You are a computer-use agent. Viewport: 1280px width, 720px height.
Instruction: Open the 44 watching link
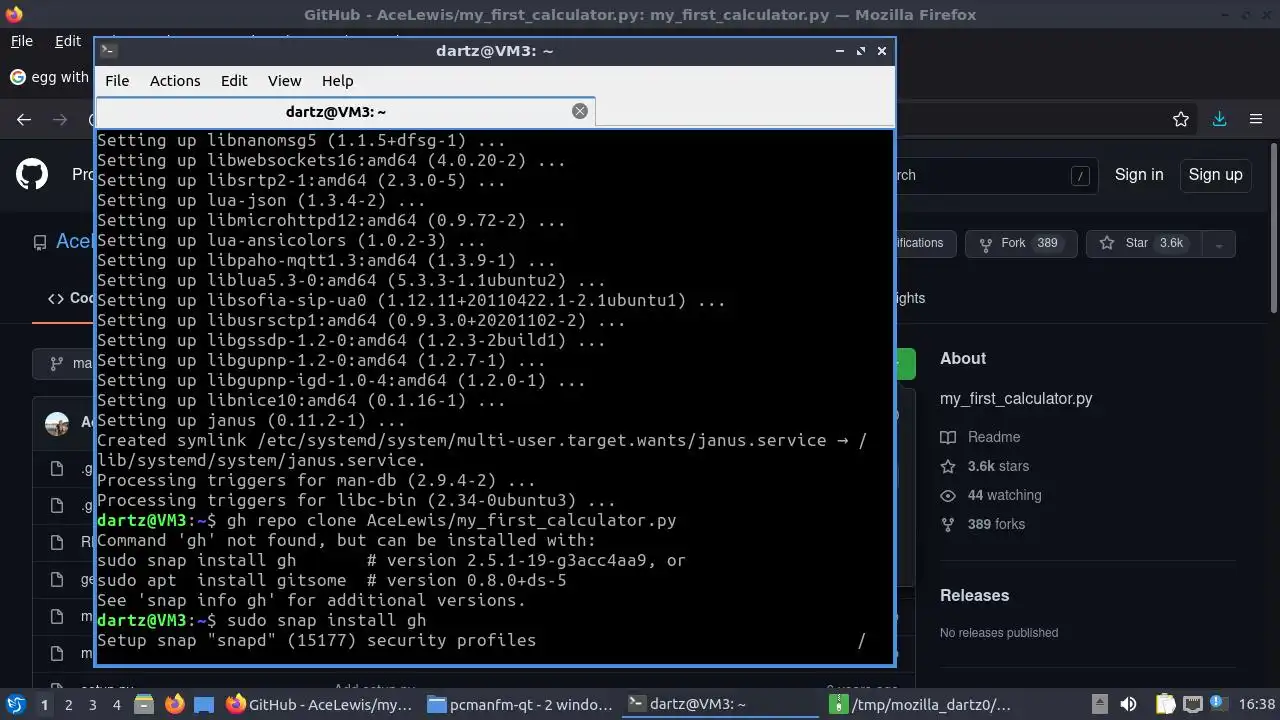pos(1004,495)
